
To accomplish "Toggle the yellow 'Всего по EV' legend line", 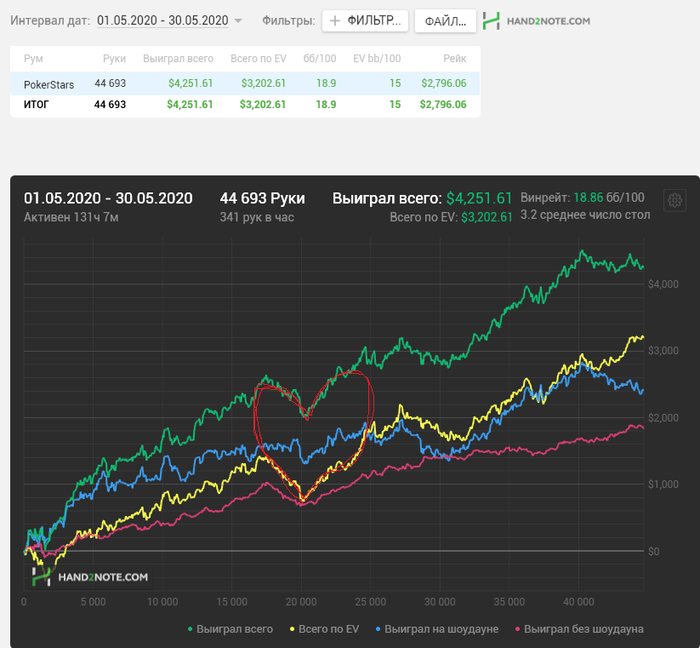I will [325, 629].
